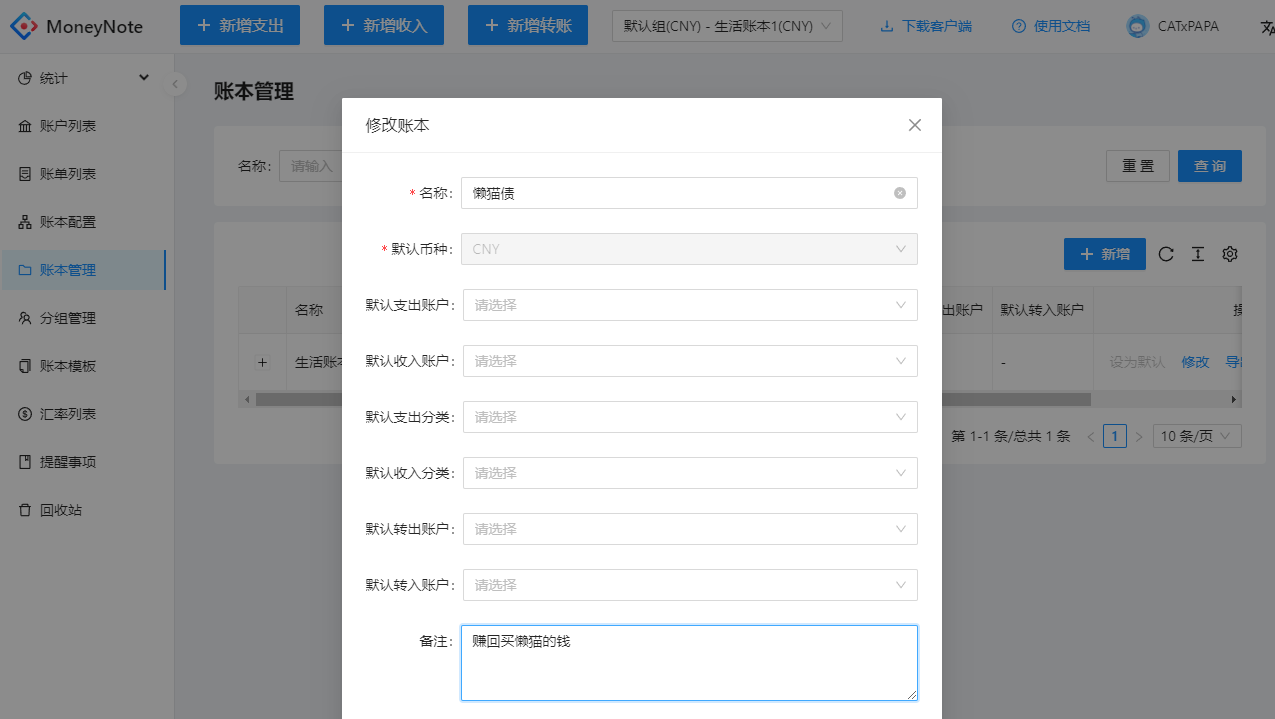Click the language switch icon
The height and width of the screenshot is (719, 1275).
pos(1266,27)
